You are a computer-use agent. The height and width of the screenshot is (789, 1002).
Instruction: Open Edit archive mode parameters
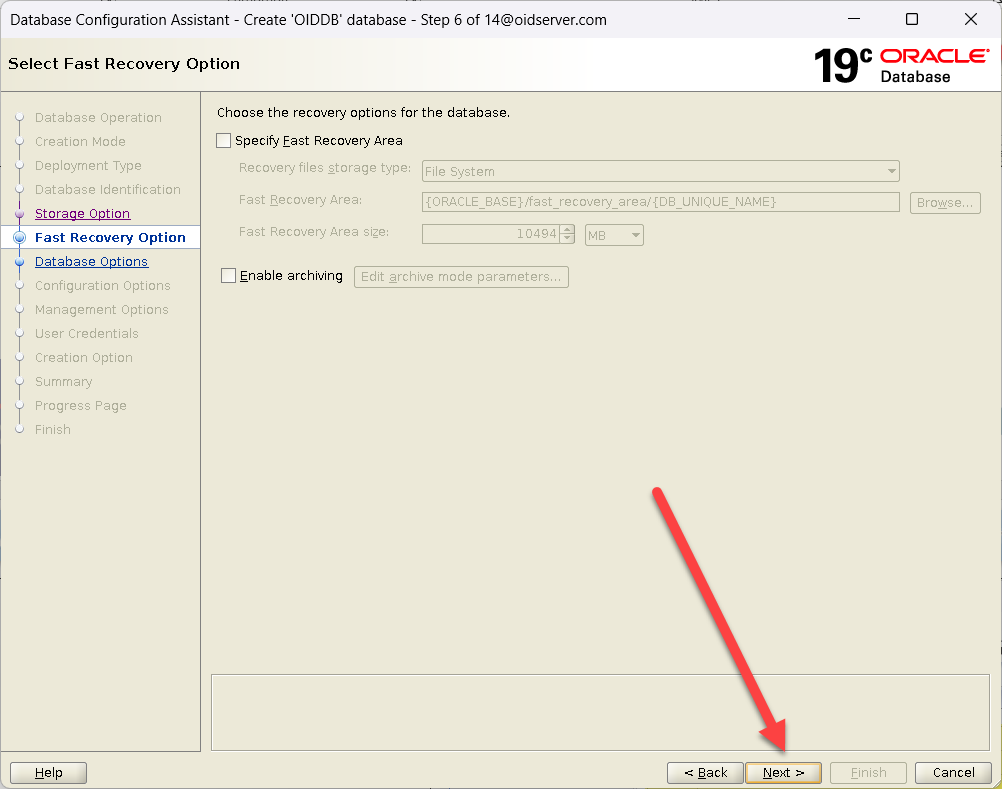click(461, 277)
